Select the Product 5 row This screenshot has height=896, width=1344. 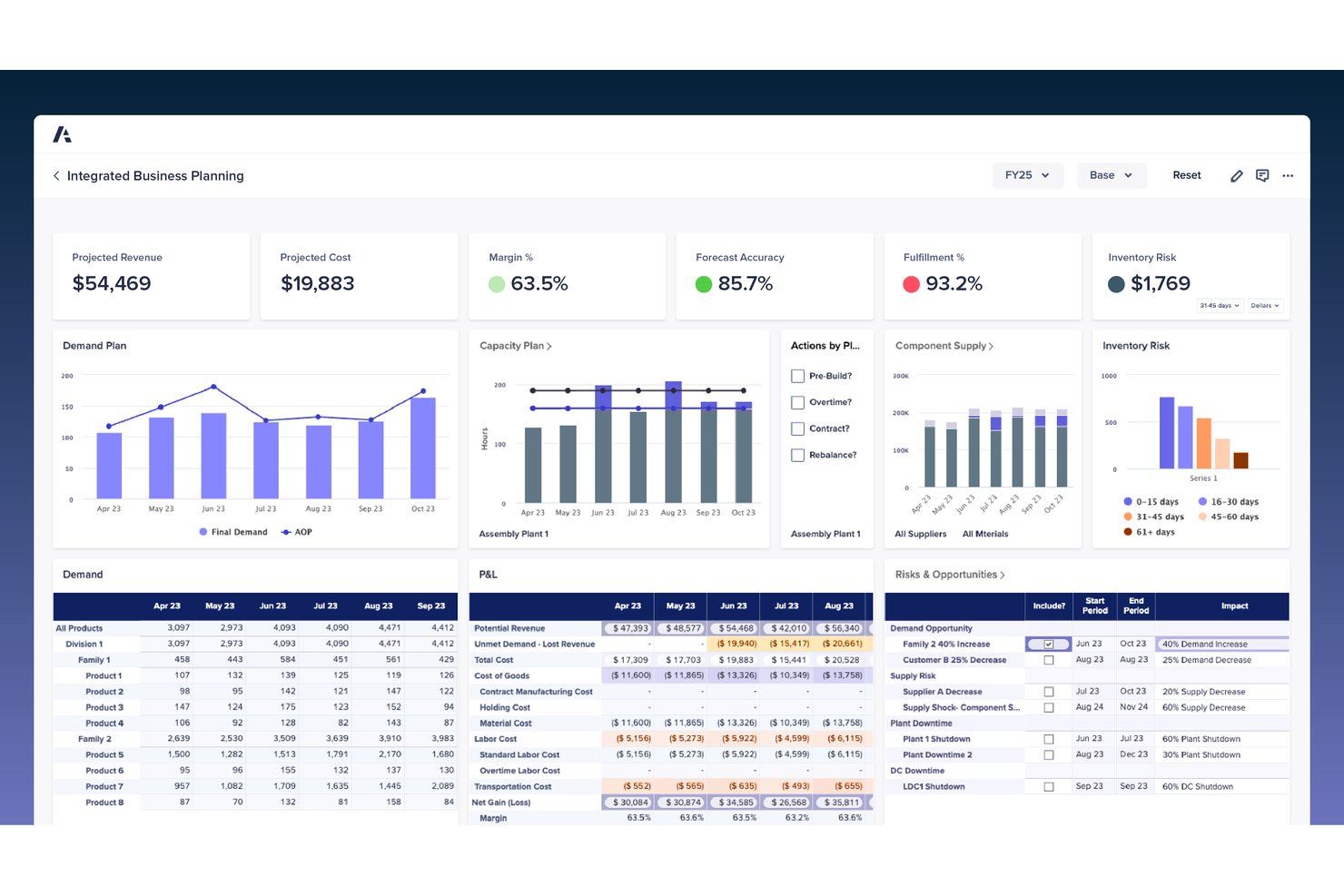pyautogui.click(x=255, y=755)
